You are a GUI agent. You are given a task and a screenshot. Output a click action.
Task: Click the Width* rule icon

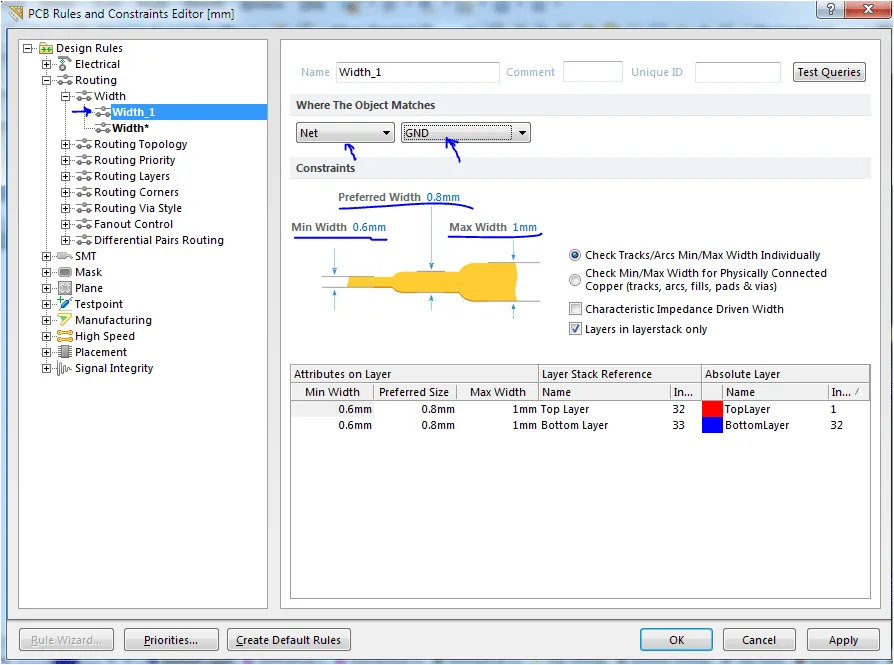(x=103, y=128)
